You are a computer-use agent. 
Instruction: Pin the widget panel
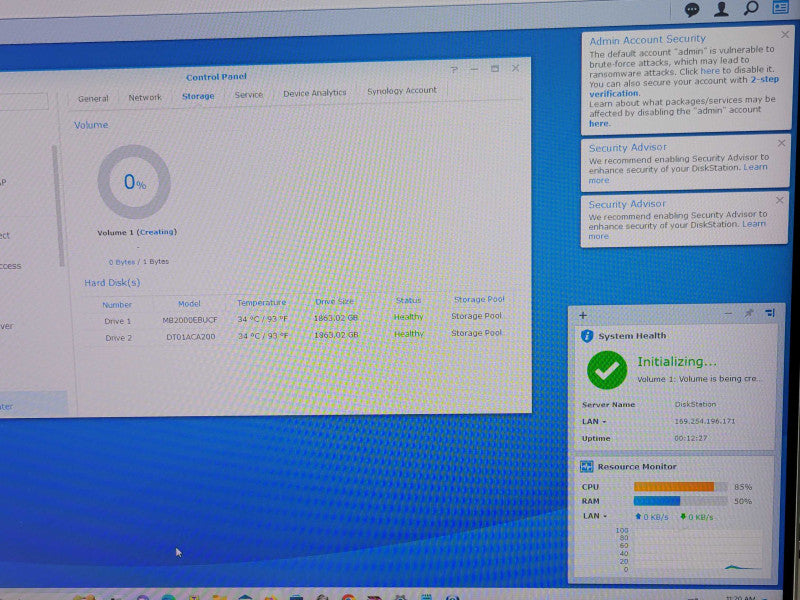click(748, 313)
